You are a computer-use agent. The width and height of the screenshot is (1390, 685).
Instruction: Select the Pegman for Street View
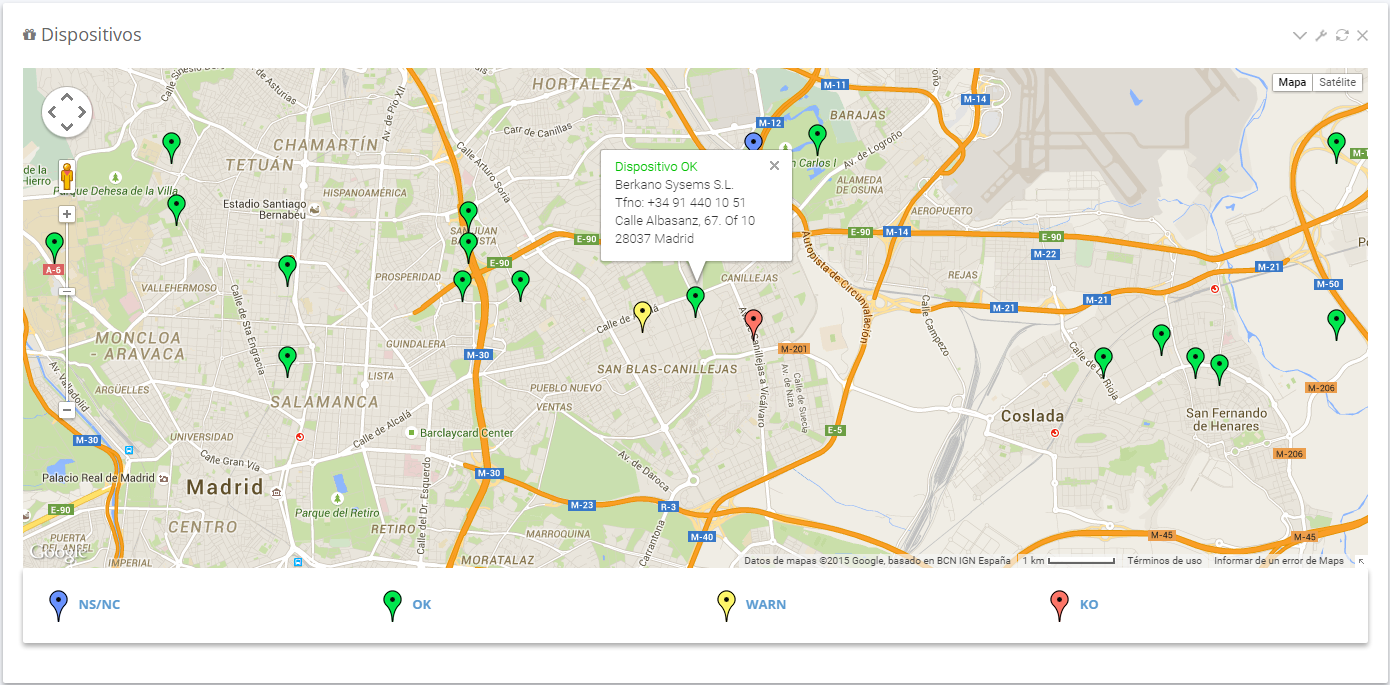click(x=66, y=177)
